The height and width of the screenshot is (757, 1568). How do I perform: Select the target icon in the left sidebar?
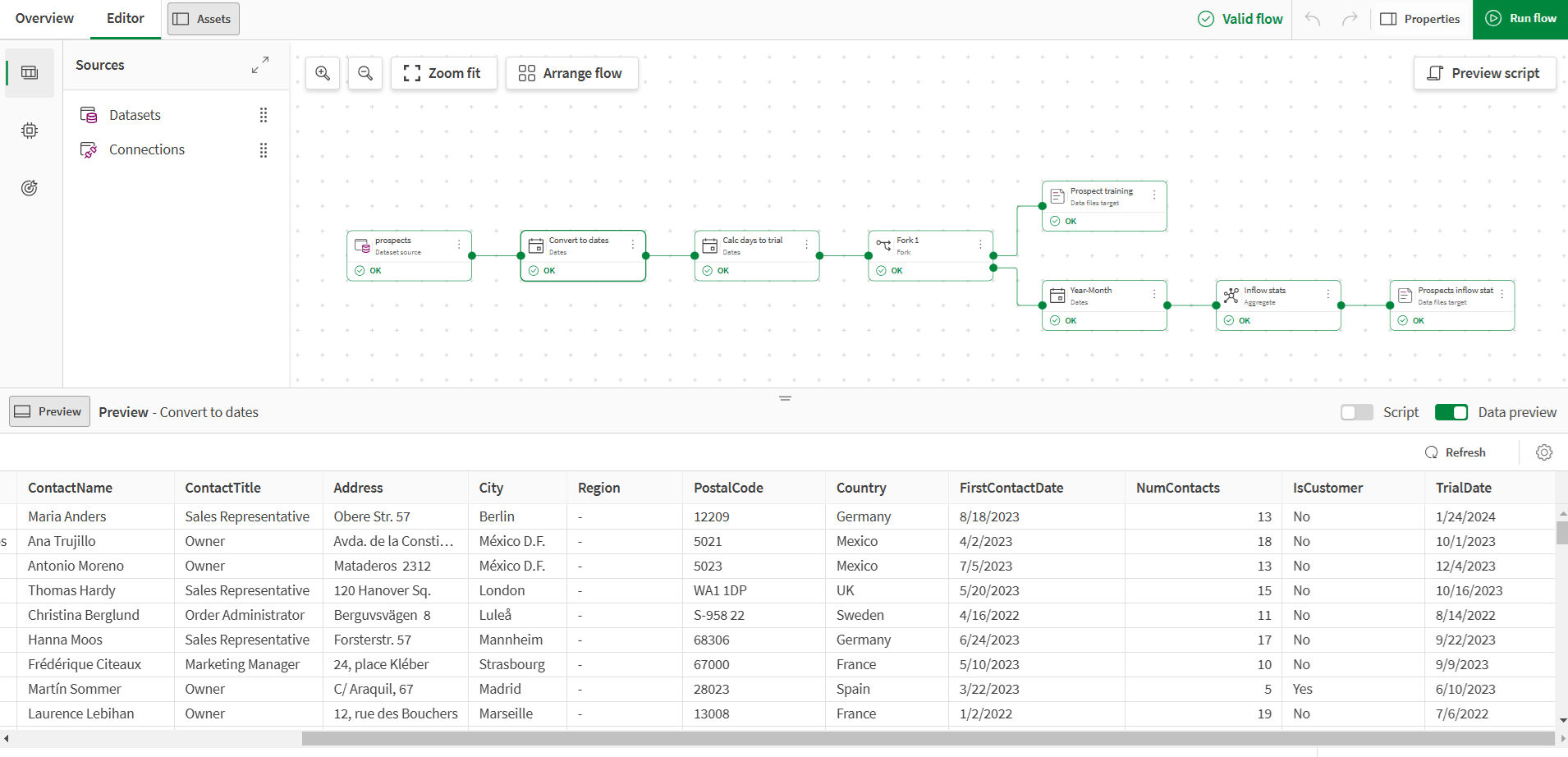pos(30,187)
